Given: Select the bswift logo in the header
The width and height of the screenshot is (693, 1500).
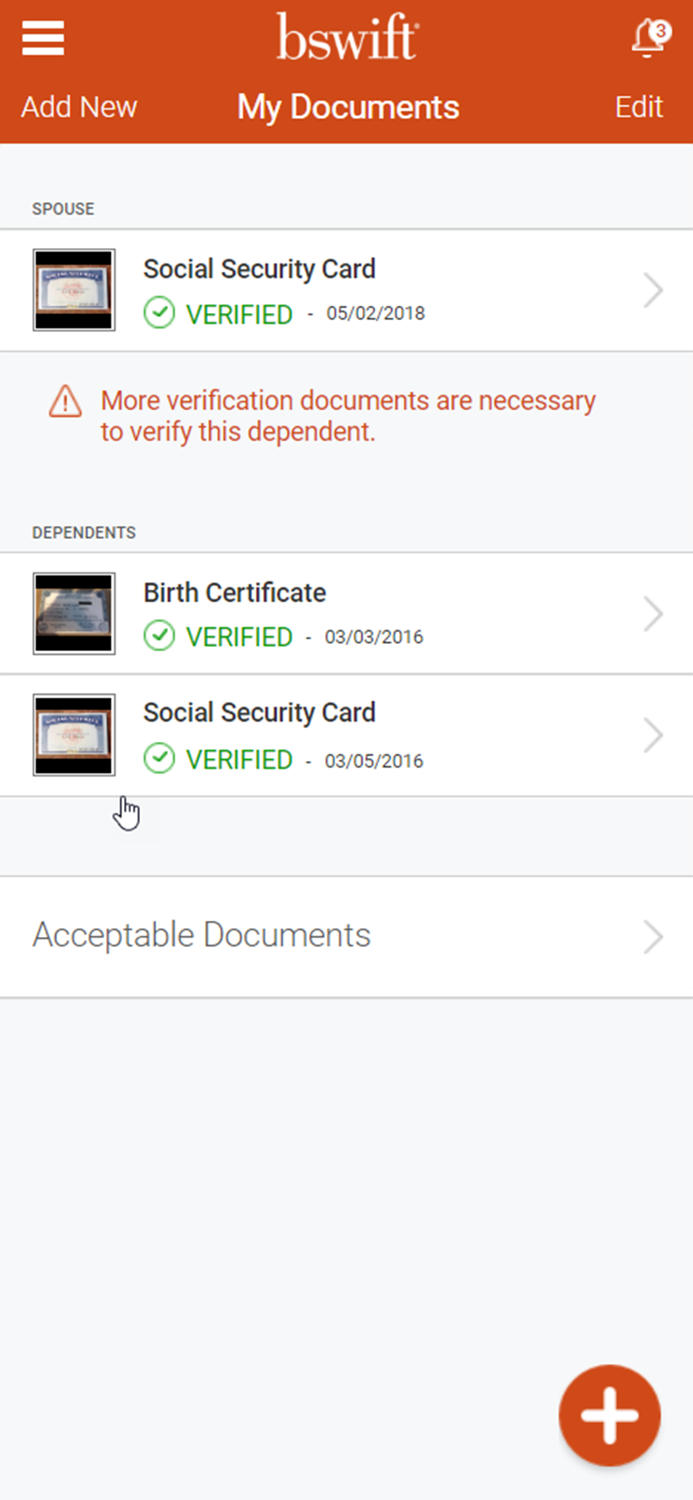Looking at the screenshot, I should pos(346,36).
